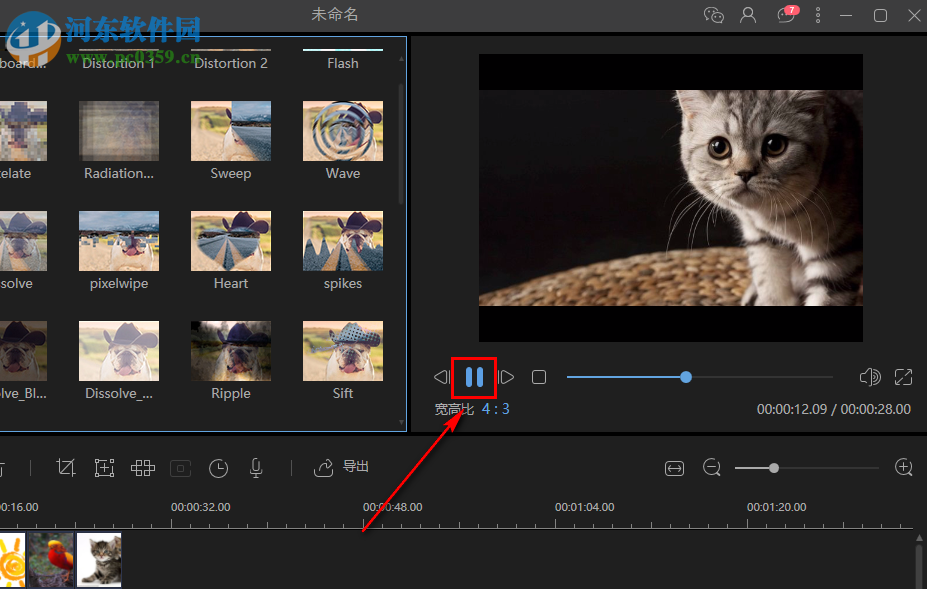Pause the video preview playback
Viewport: 927px width, 589px height.
point(474,377)
